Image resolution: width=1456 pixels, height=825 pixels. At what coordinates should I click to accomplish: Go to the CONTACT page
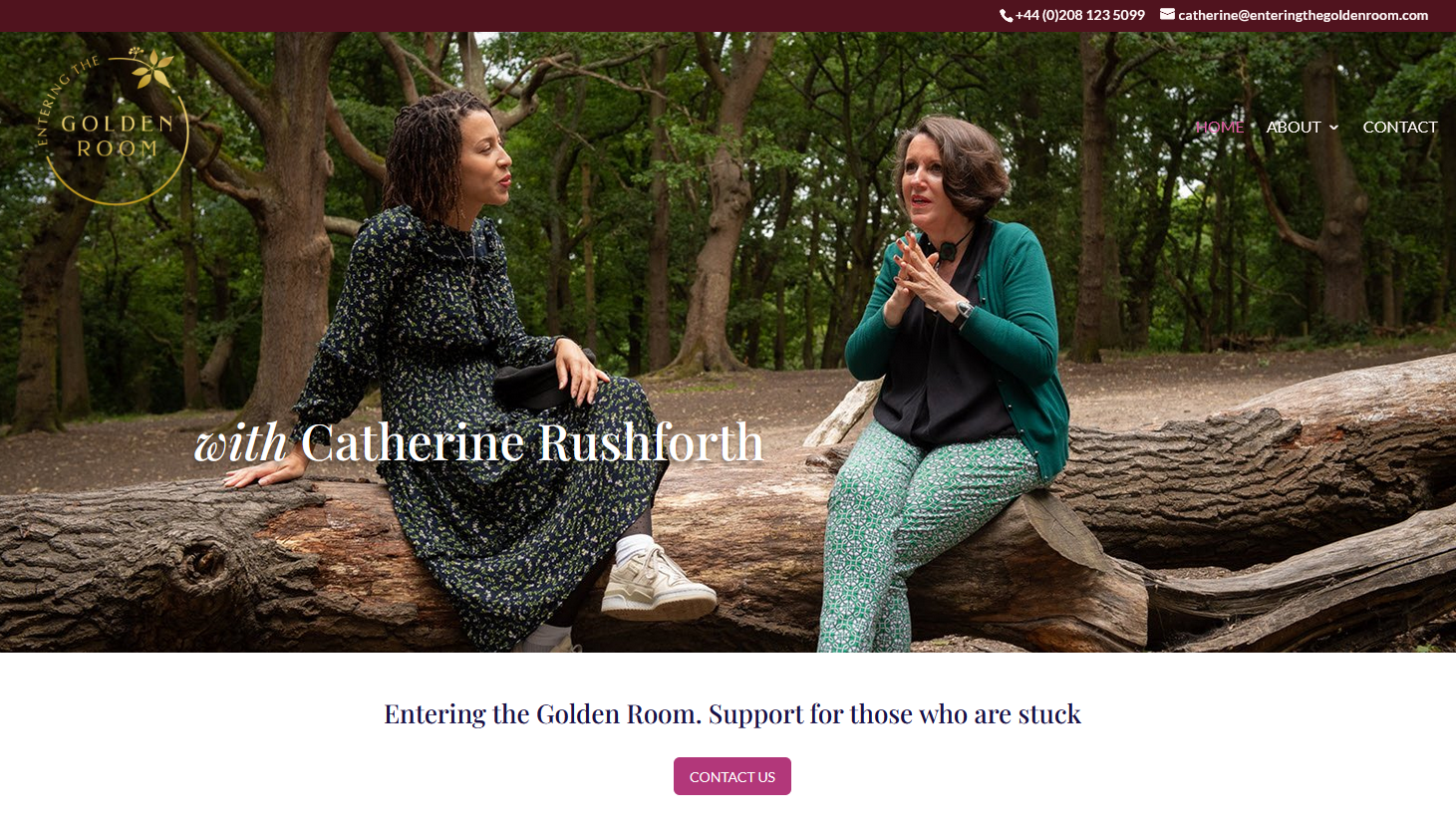[x=1400, y=127]
